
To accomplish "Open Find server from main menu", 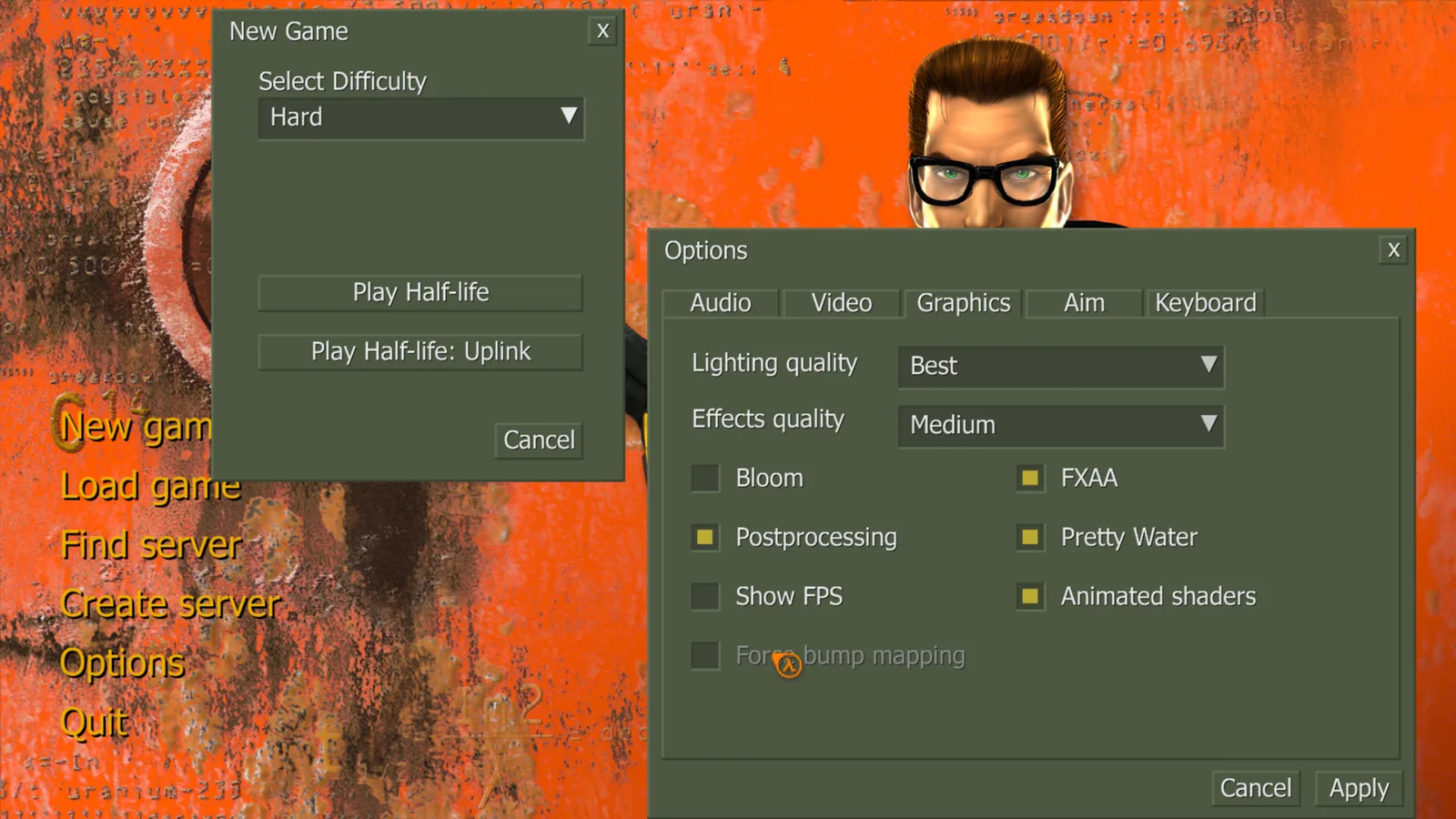I will pos(151,546).
